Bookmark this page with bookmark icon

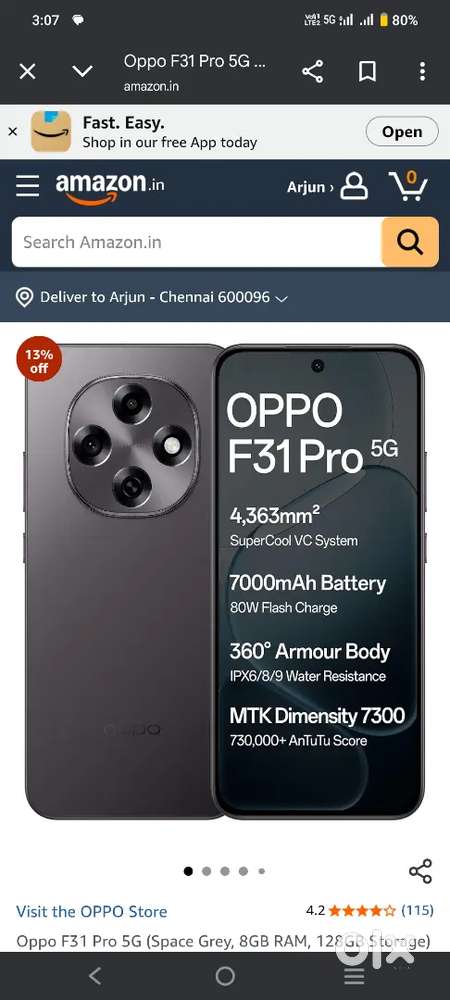[367, 71]
